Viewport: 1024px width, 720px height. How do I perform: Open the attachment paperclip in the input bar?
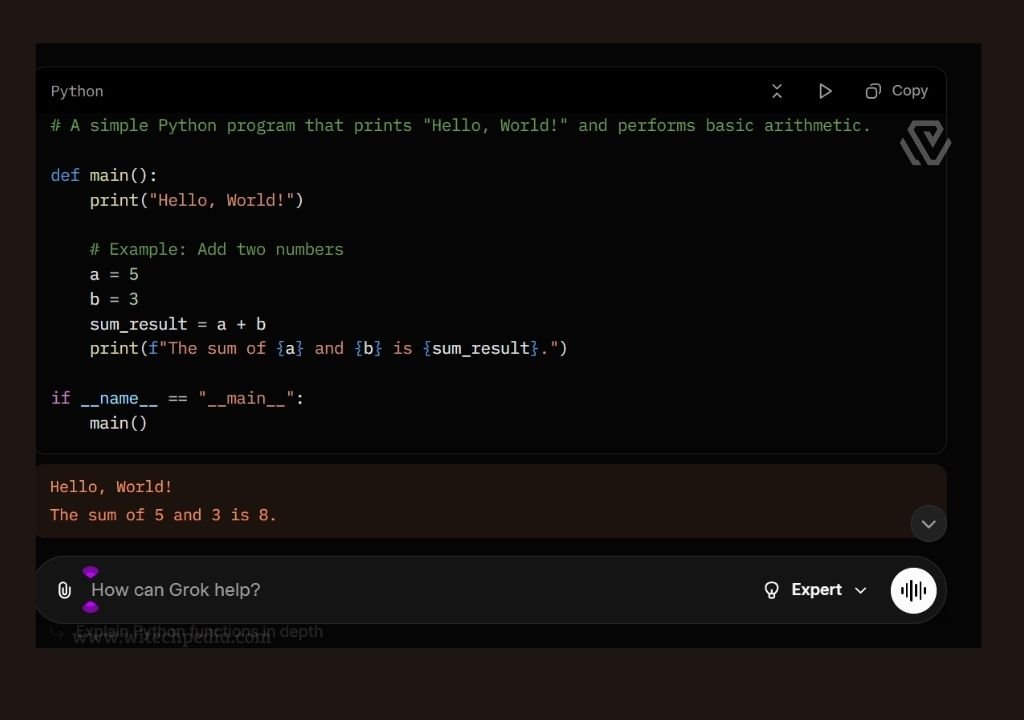[65, 590]
